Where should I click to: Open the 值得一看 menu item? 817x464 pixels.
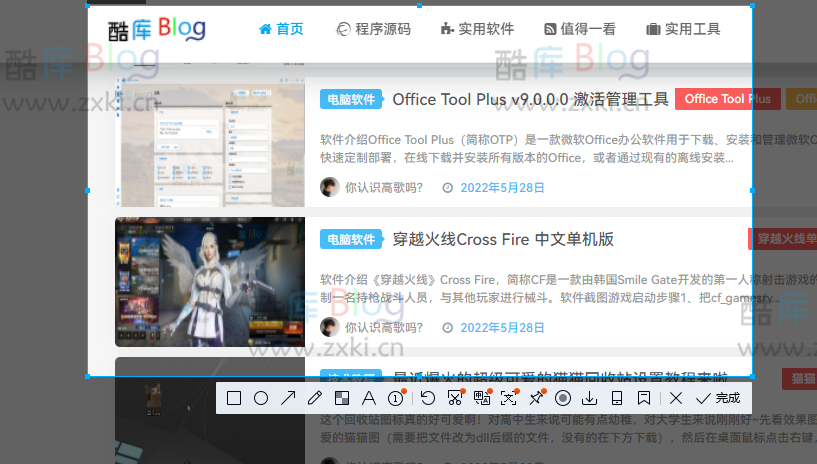580,29
